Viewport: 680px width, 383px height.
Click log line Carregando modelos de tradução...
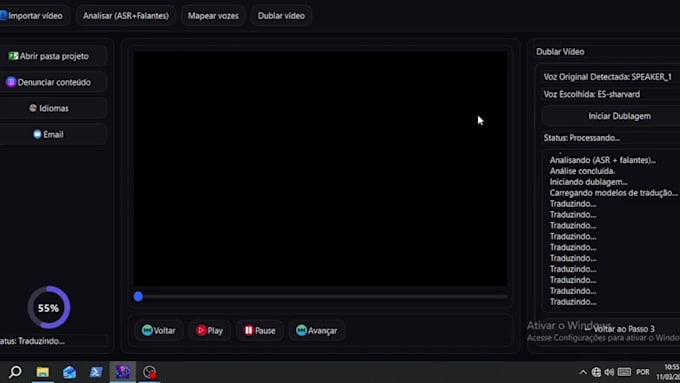[613, 193]
